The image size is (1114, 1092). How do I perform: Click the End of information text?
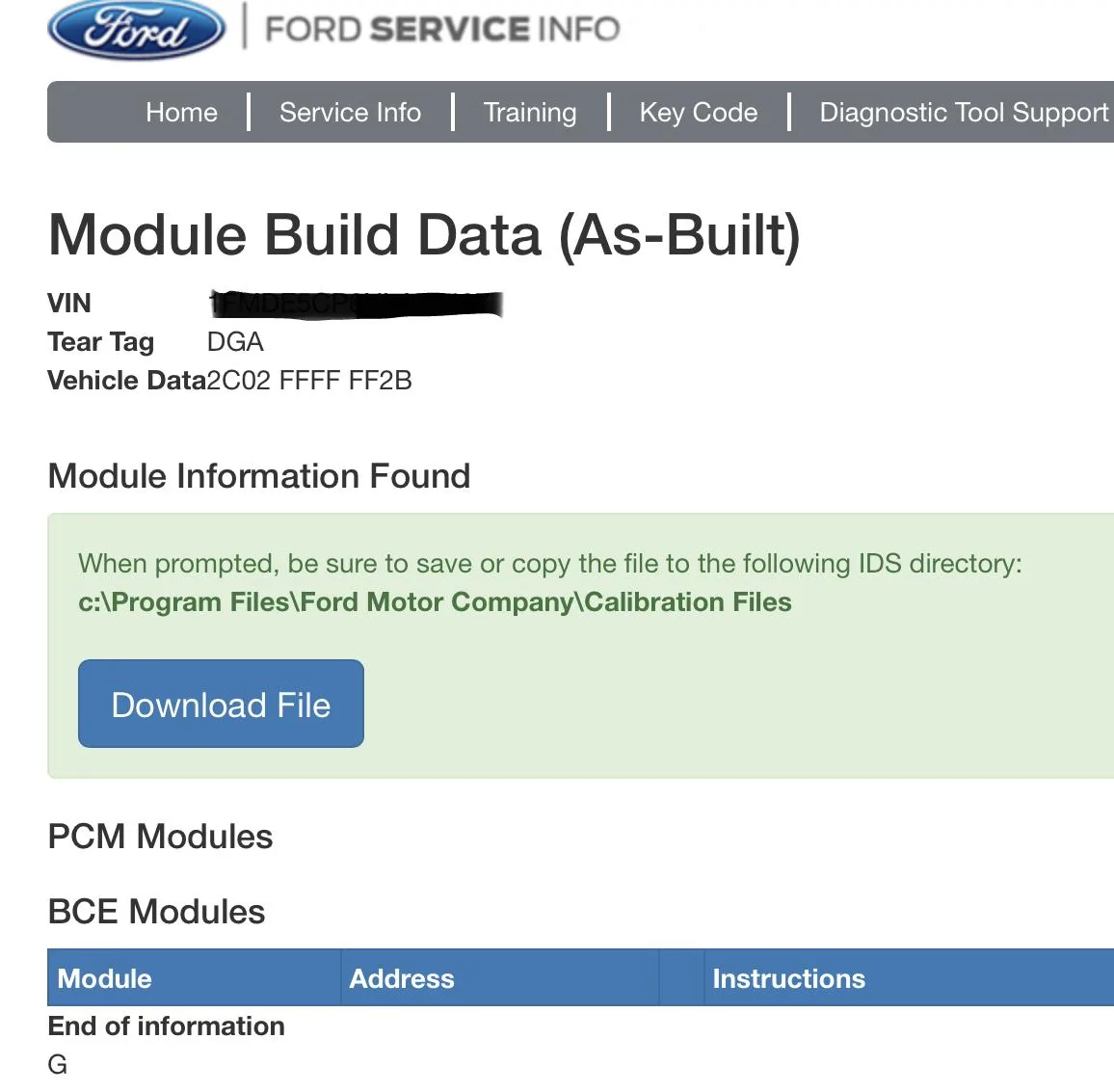[167, 1025]
